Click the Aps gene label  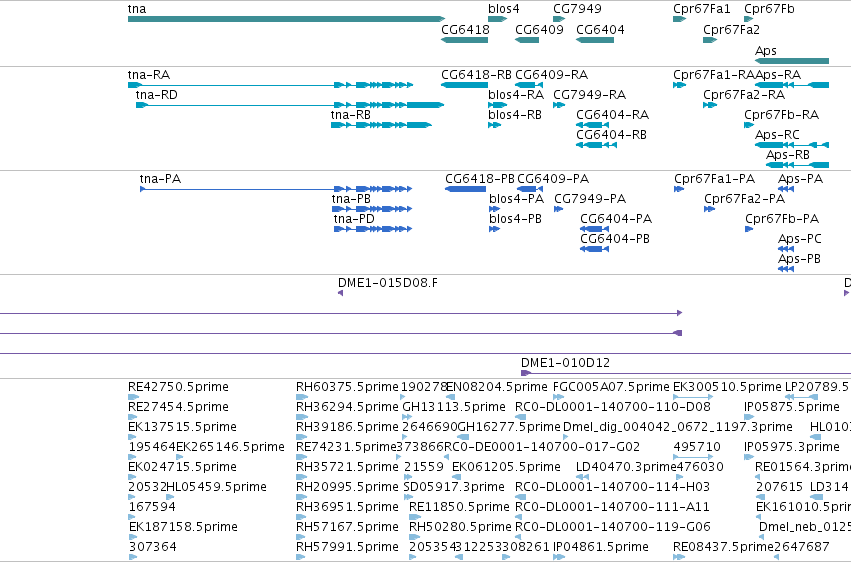point(766,51)
